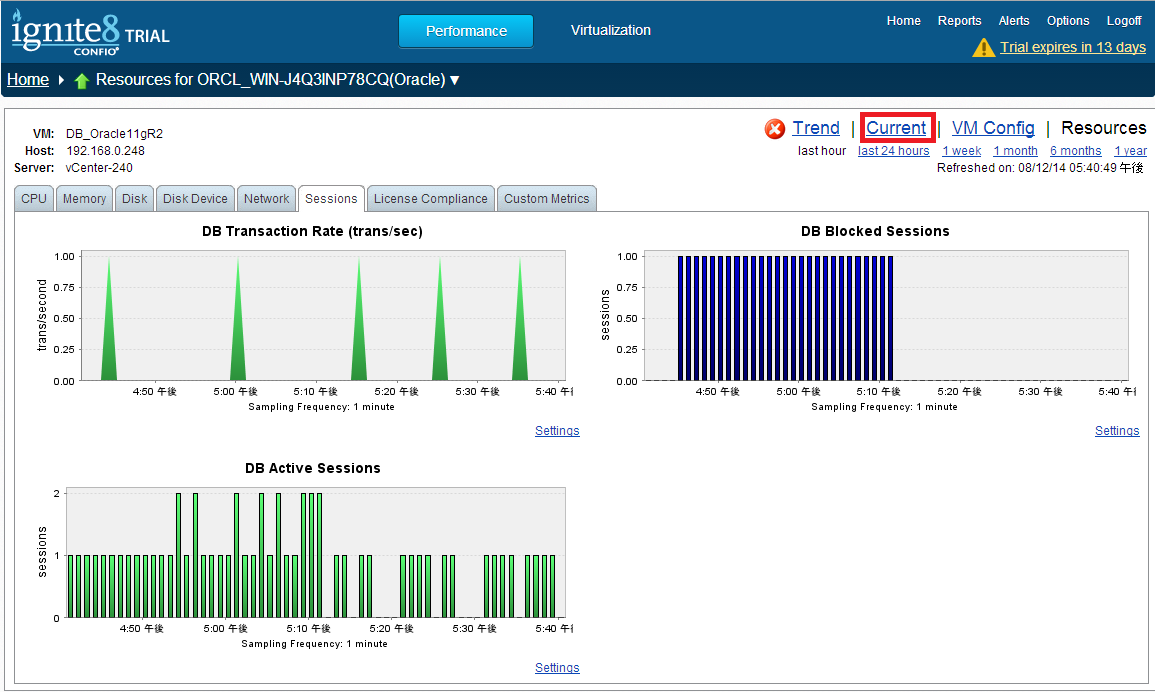Open the VM Config link

993,128
